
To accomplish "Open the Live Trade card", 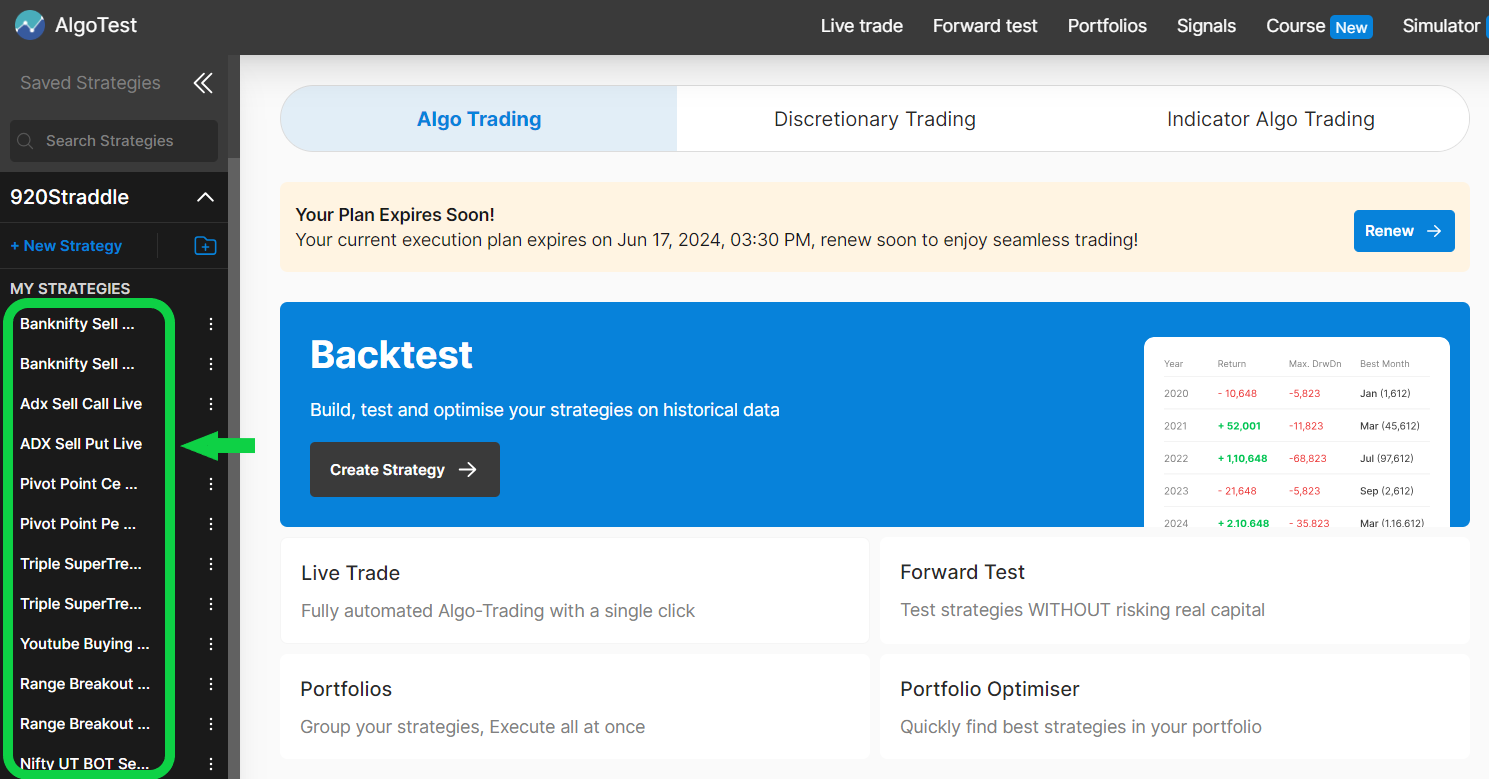I will [x=575, y=590].
